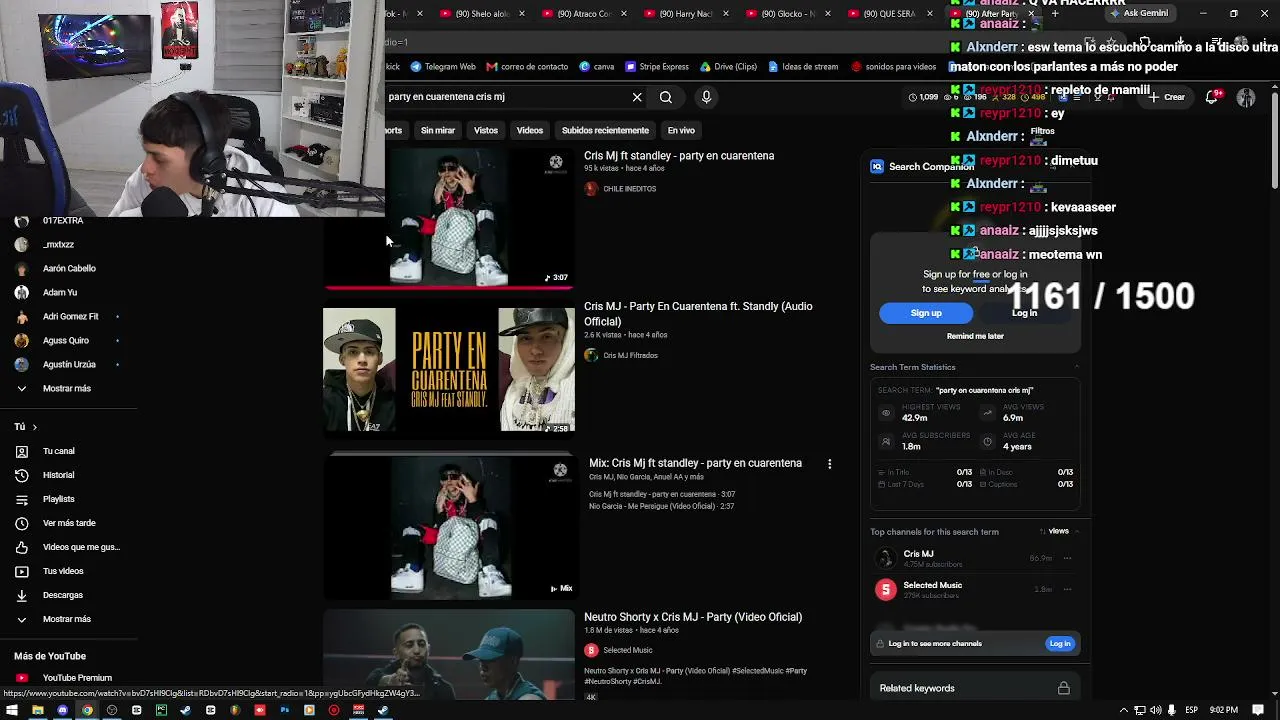Viewport: 1280px width, 720px height.
Task: Open the views sort dropdown for top channels
Action: pos(1054,531)
